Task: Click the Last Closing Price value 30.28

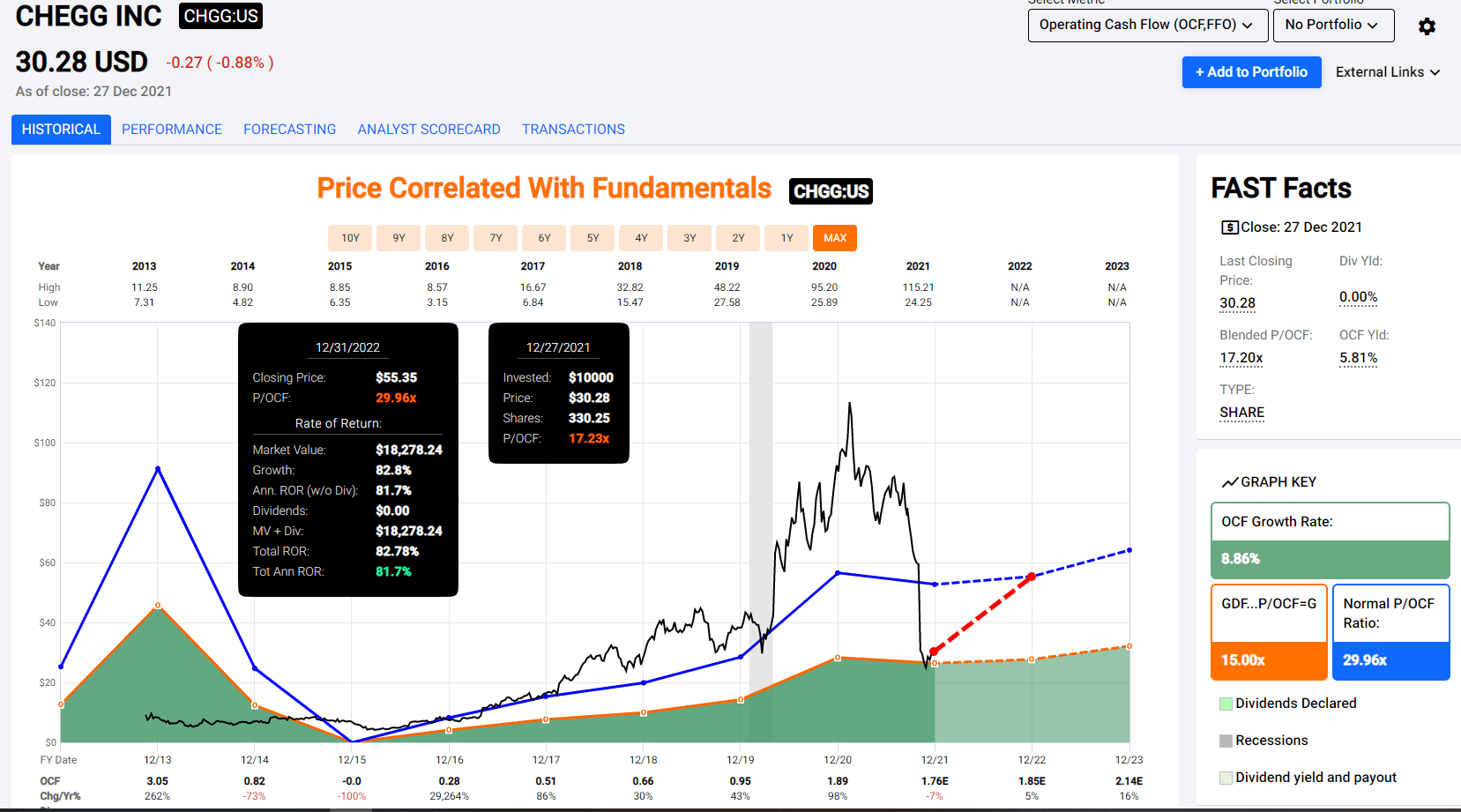Action: pos(1237,303)
